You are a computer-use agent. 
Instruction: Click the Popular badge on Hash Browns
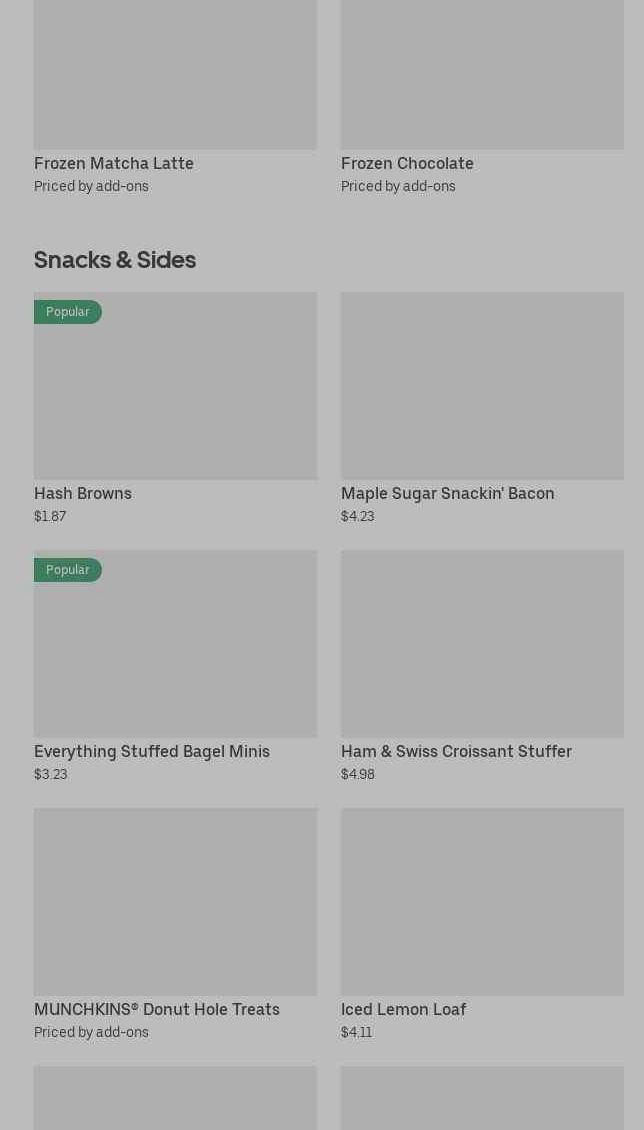point(68,312)
